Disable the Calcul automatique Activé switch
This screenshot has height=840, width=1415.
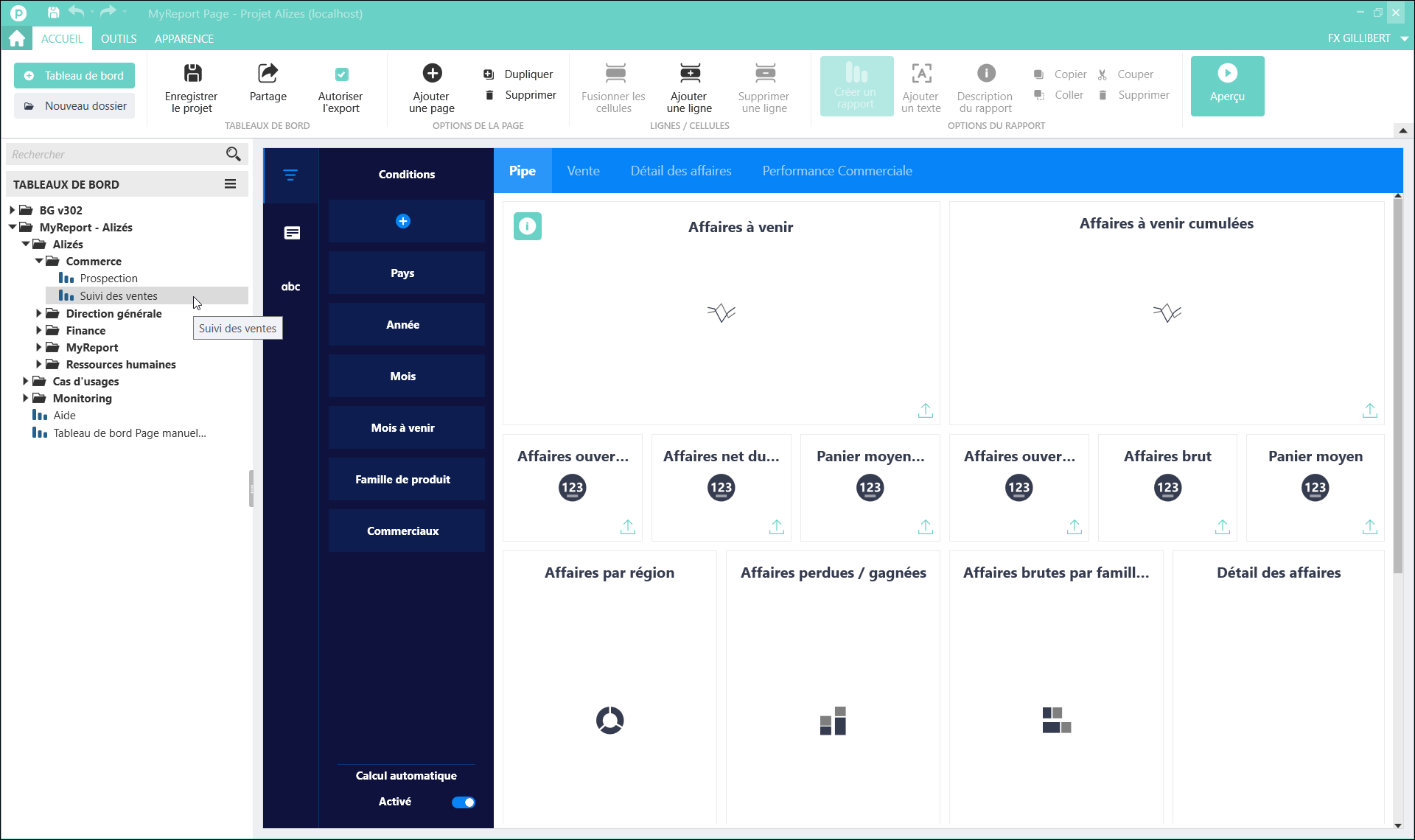click(x=463, y=802)
